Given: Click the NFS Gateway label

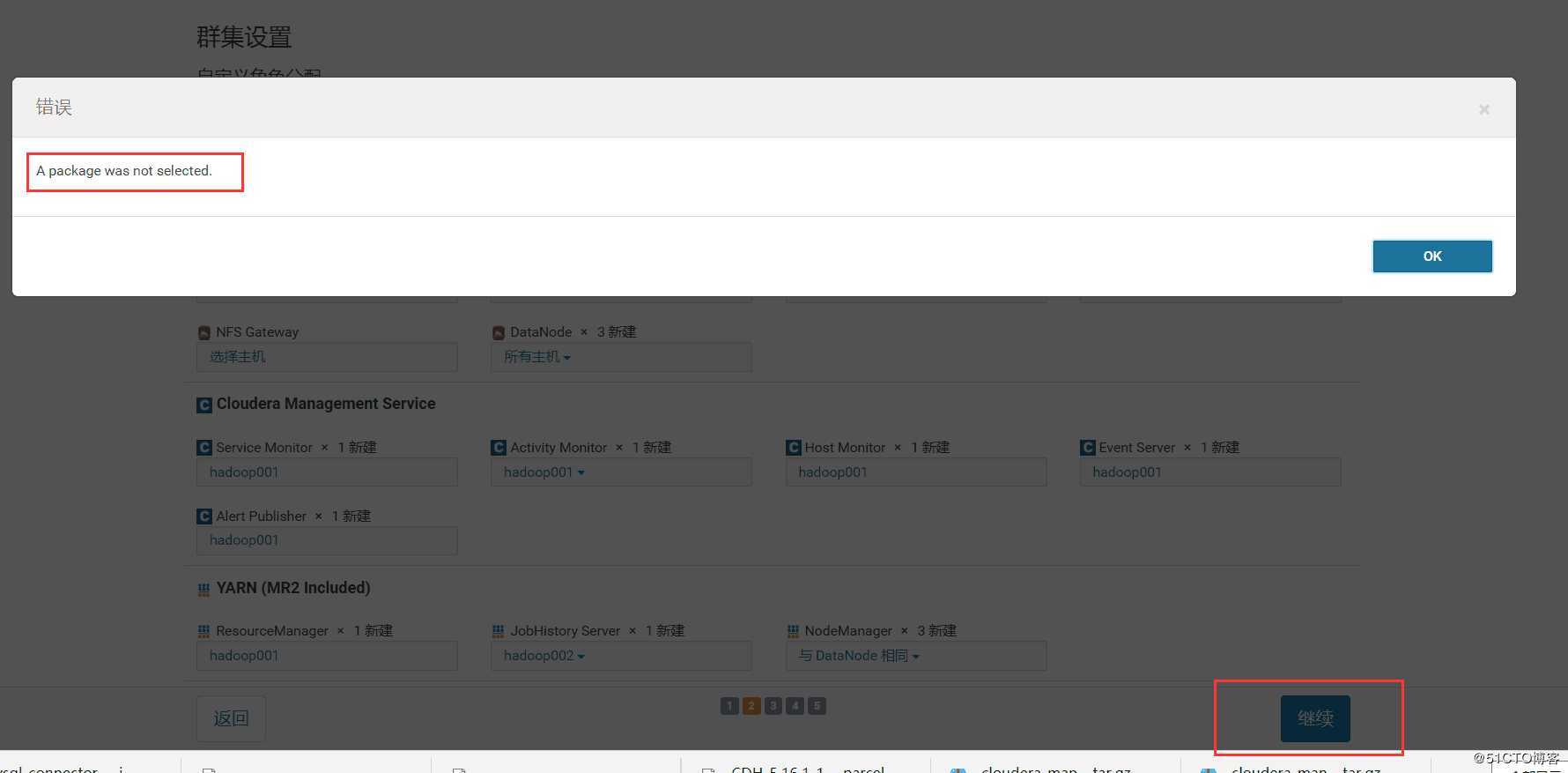Looking at the screenshot, I should coord(257,332).
